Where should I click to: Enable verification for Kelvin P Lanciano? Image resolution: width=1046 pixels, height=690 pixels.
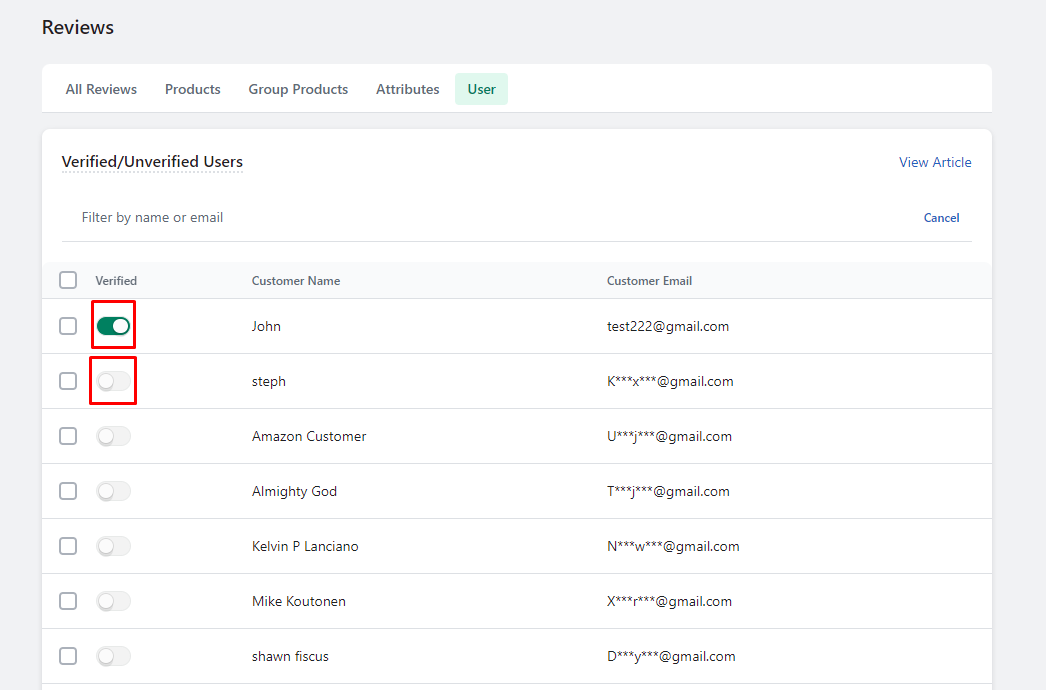click(113, 546)
